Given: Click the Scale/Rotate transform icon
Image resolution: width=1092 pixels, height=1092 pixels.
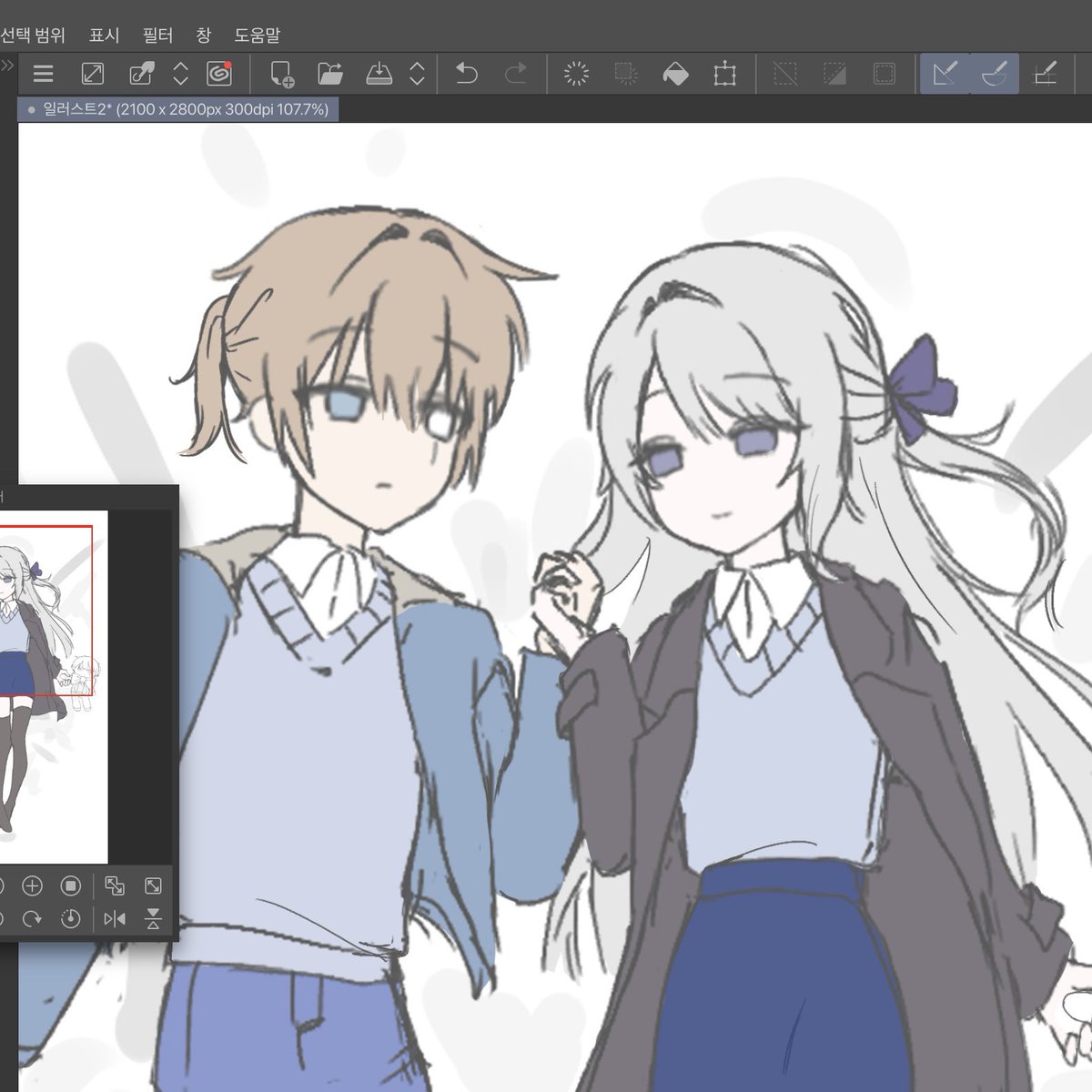Looking at the screenshot, I should coord(725,74).
